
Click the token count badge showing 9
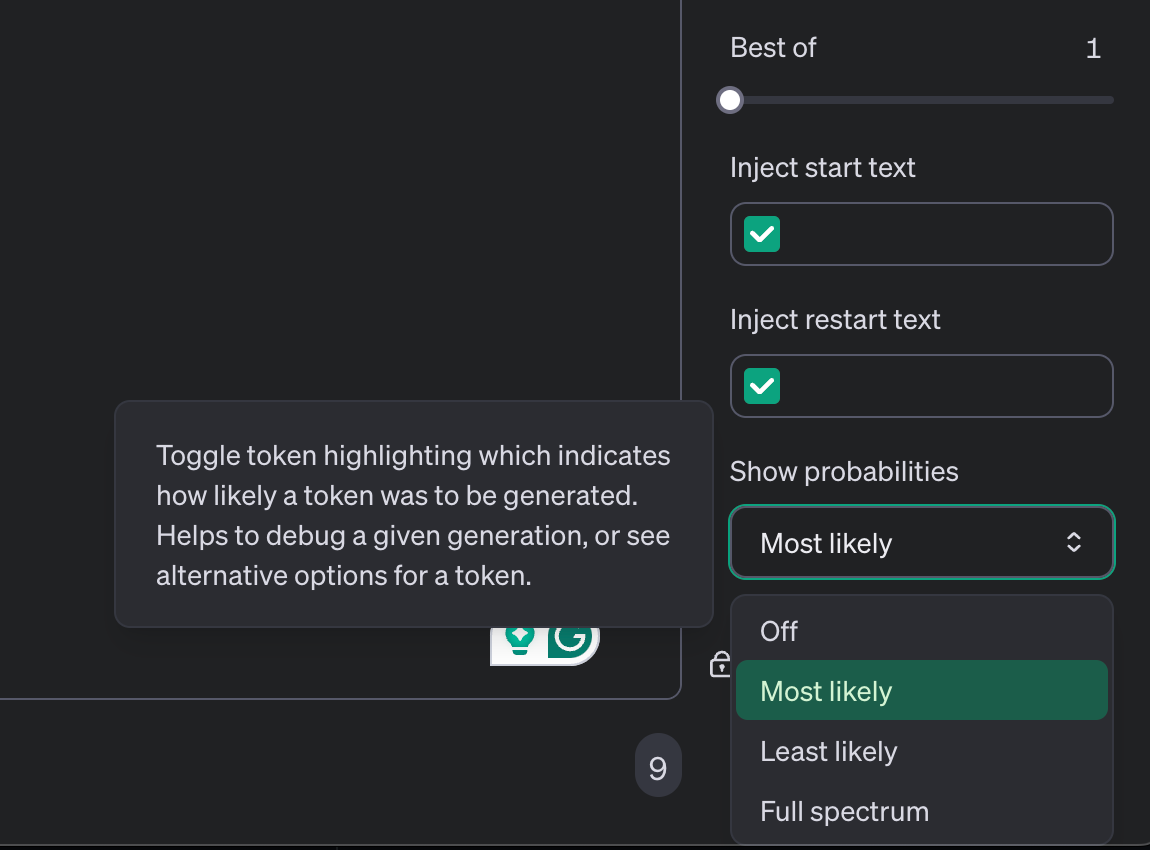point(657,767)
